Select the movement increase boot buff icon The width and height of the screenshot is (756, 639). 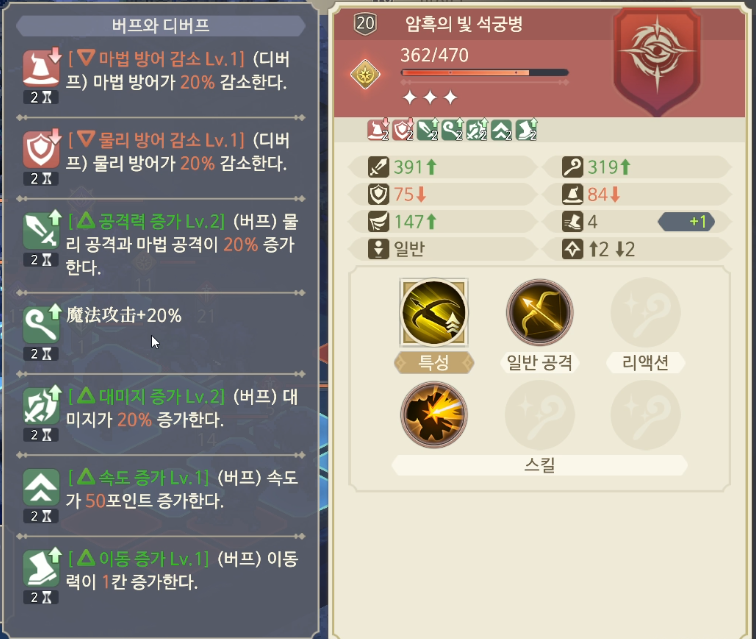(x=41, y=567)
